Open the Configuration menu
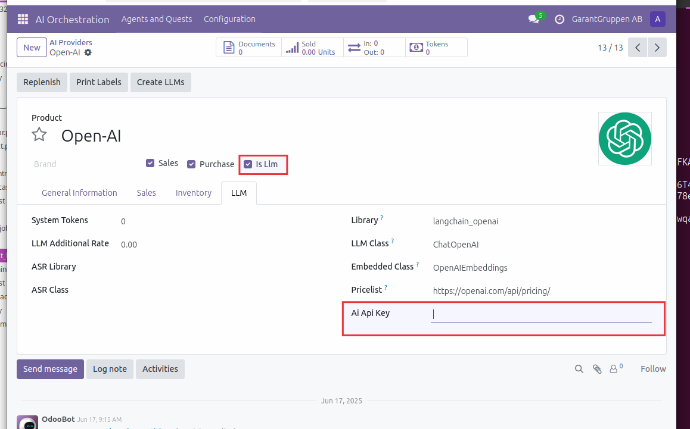Screen dimensions: 690x429 (x=229, y=19)
